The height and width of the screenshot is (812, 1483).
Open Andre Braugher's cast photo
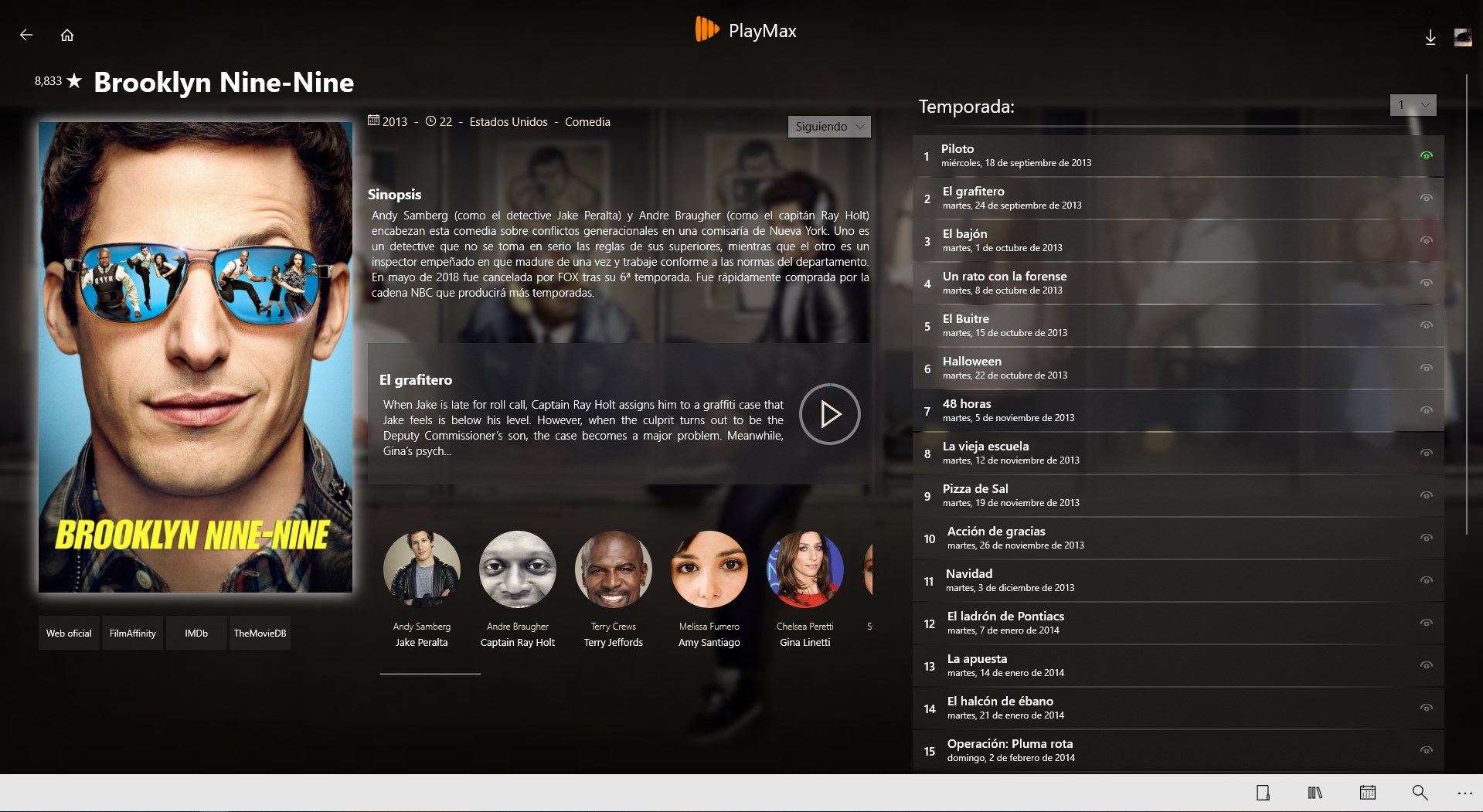point(518,569)
